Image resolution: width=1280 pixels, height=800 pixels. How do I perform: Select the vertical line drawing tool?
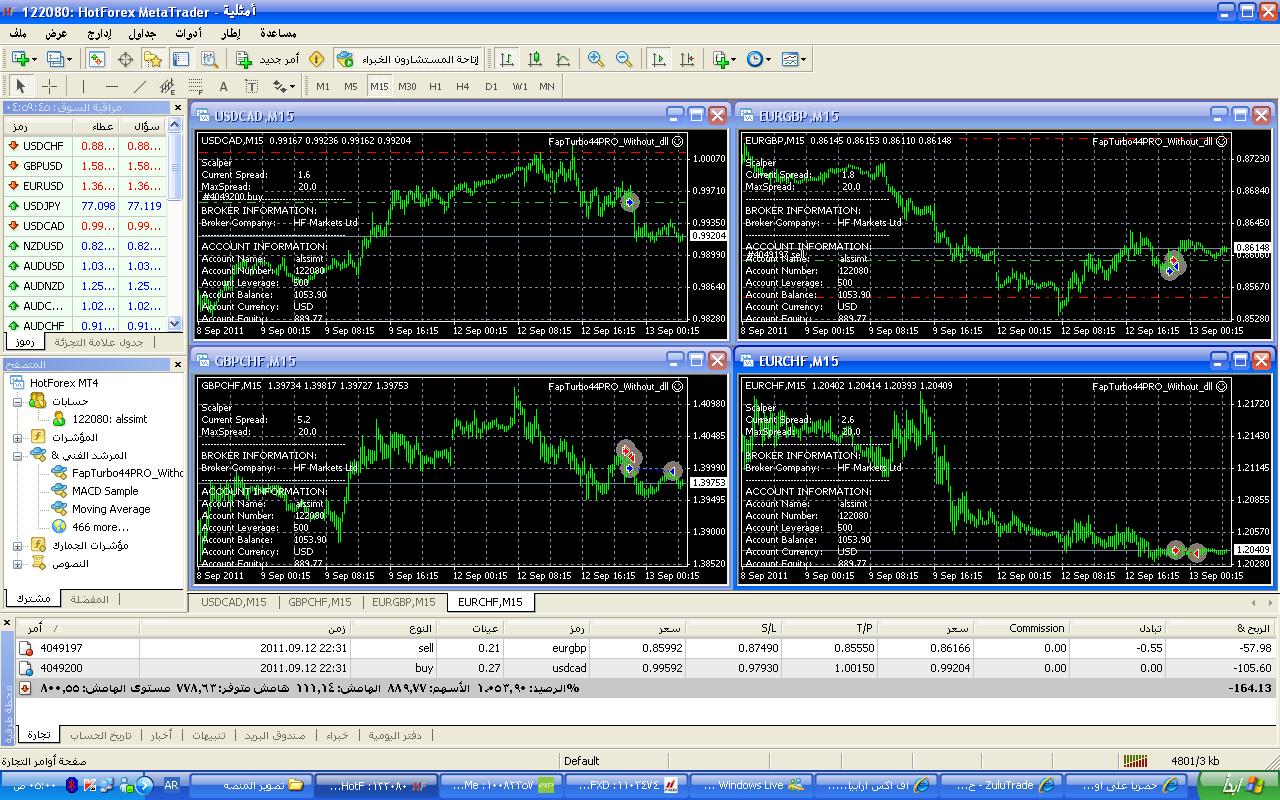coord(83,86)
